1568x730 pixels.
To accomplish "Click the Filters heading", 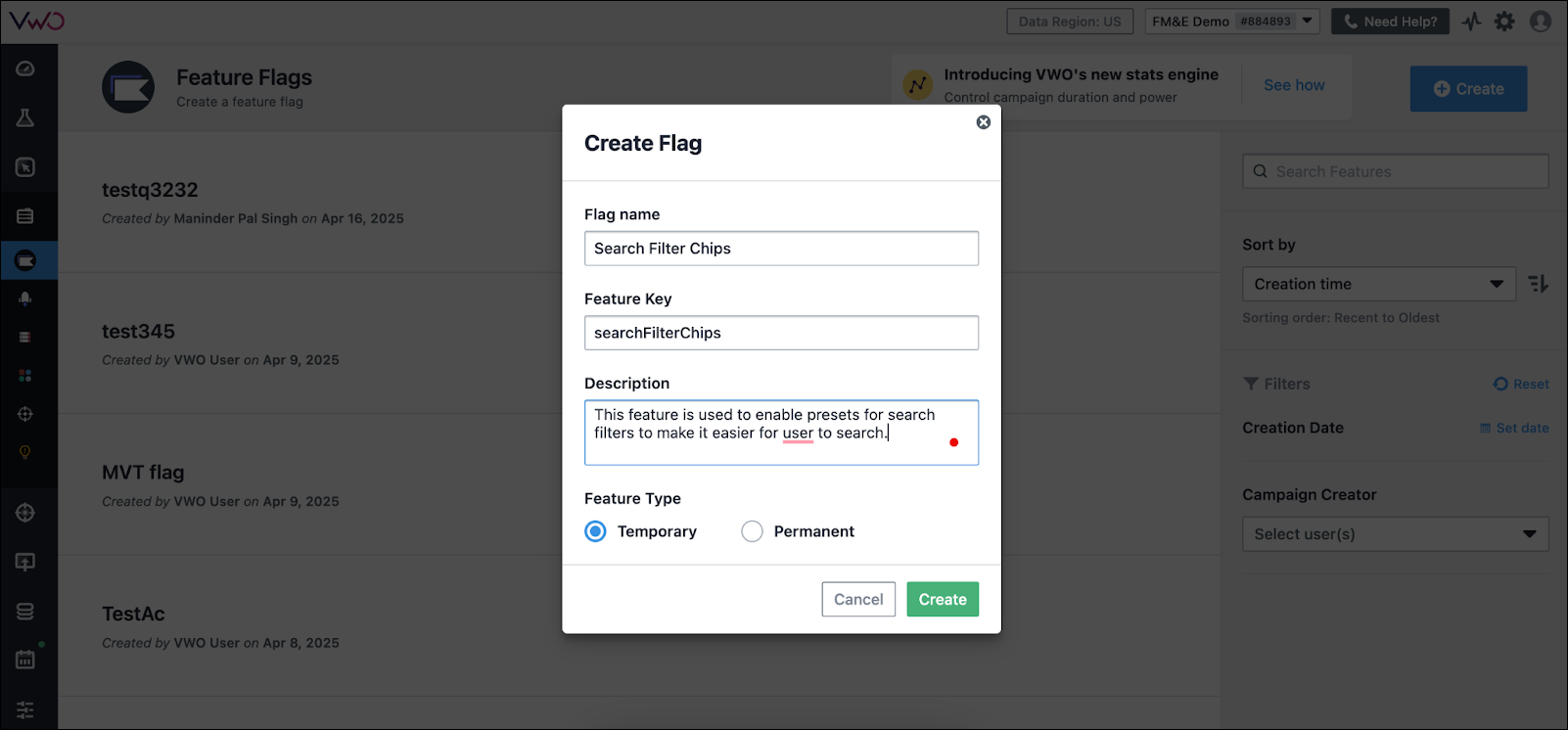I will [x=1287, y=385].
